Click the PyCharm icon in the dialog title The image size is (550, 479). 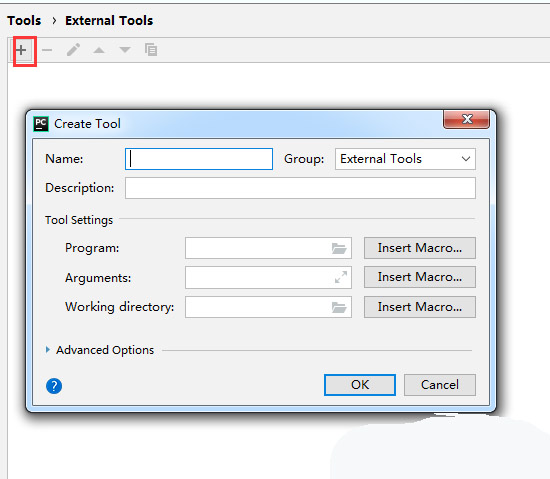click(41, 124)
